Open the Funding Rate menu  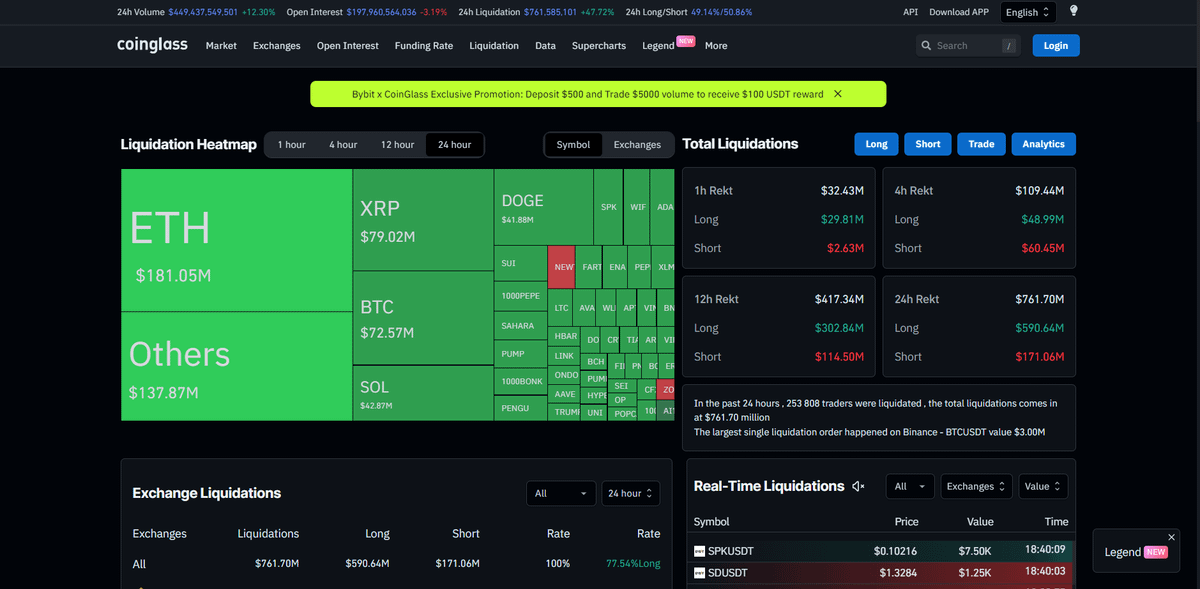pos(424,46)
